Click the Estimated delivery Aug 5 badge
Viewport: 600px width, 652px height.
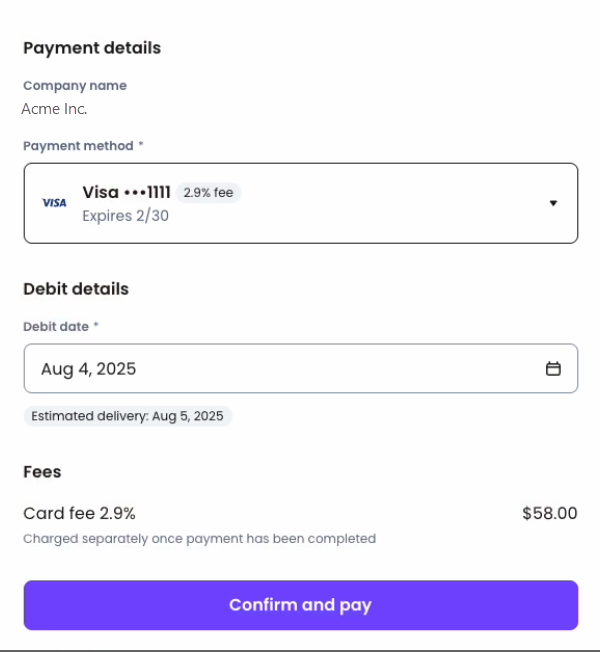coord(128,416)
